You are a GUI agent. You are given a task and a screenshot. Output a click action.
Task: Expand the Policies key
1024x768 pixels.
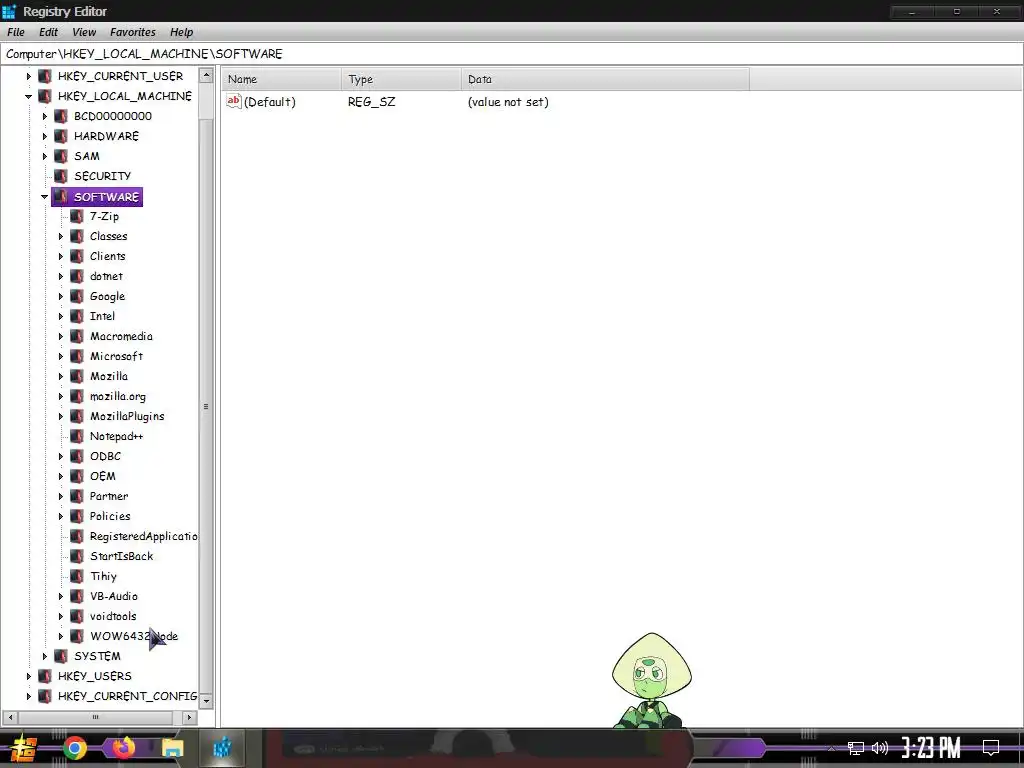pos(61,516)
